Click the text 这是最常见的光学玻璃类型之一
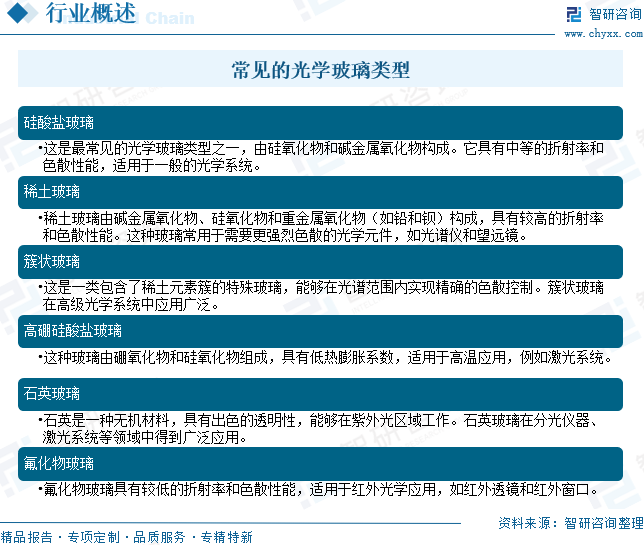Image resolution: width=644 pixels, height=545 pixels. (x=140, y=149)
